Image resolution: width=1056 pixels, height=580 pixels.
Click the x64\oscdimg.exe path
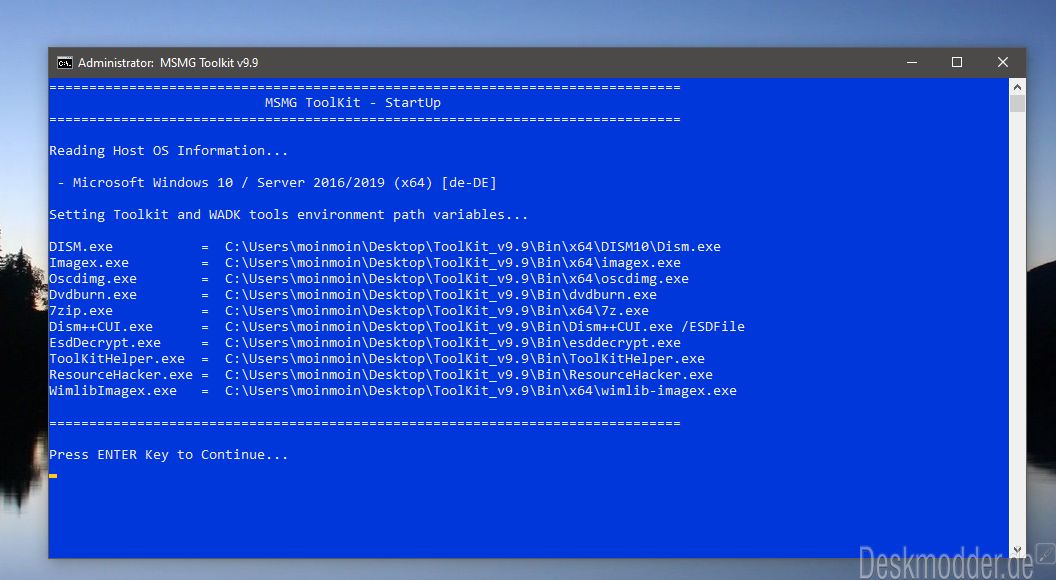pos(457,279)
